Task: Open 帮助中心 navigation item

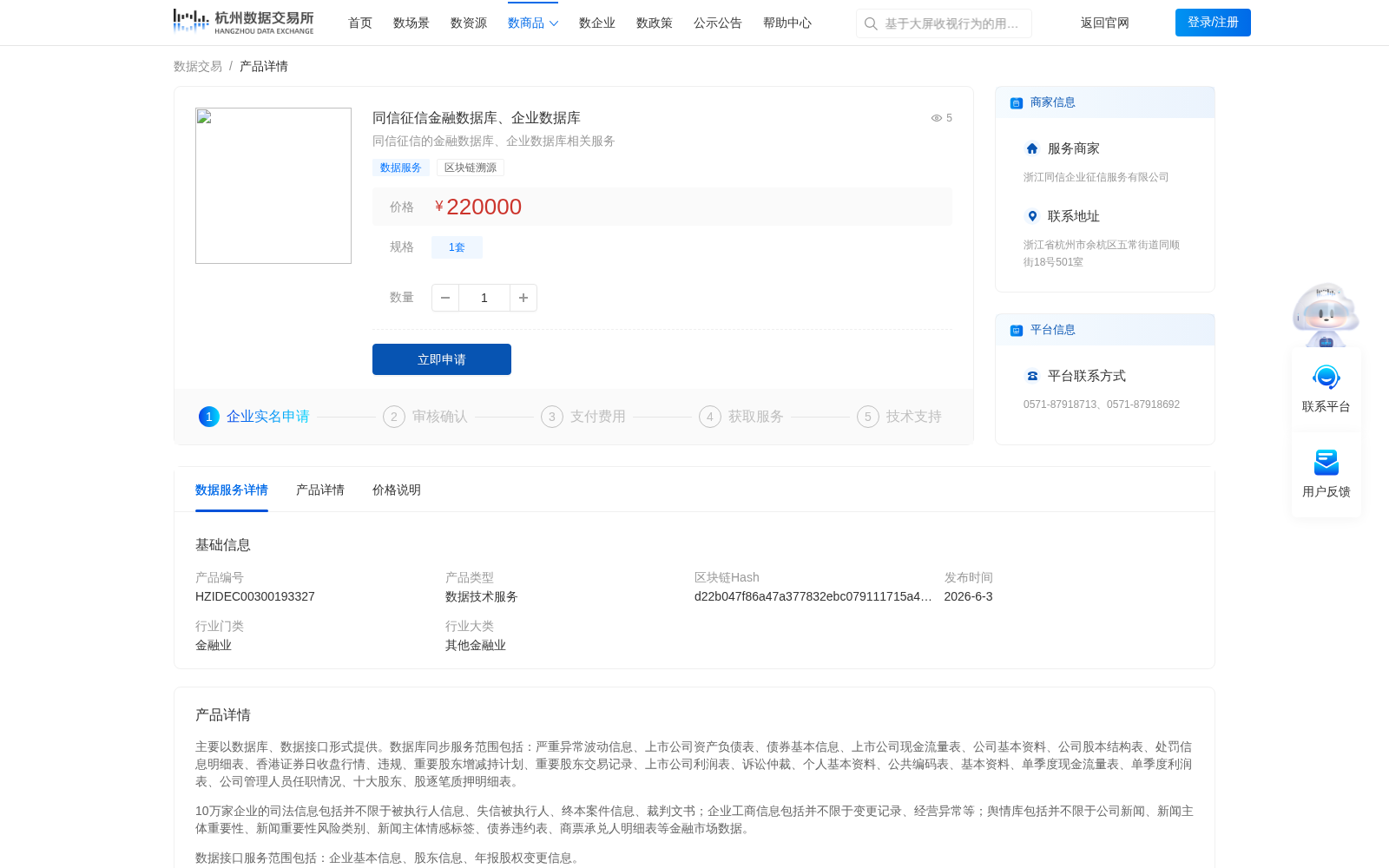Action: 787,23
